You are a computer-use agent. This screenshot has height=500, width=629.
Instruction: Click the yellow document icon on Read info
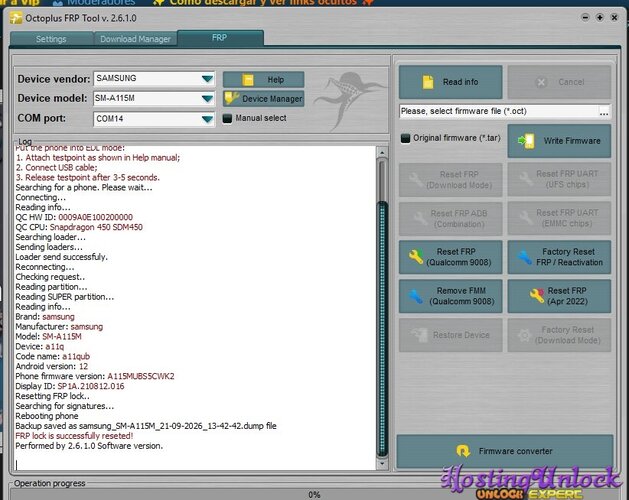pos(428,82)
